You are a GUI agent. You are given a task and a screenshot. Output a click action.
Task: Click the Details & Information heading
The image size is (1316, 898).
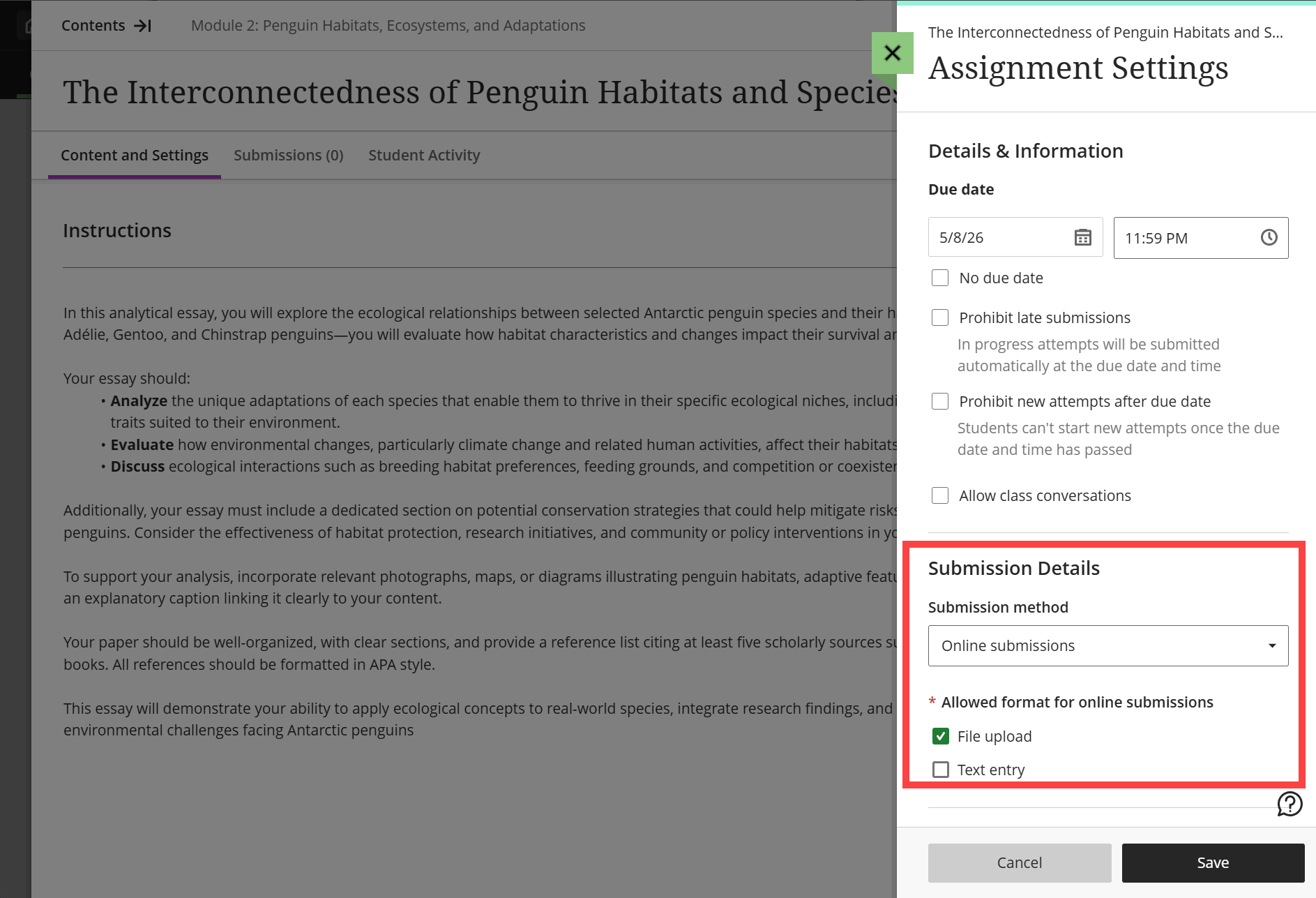[x=1025, y=151]
